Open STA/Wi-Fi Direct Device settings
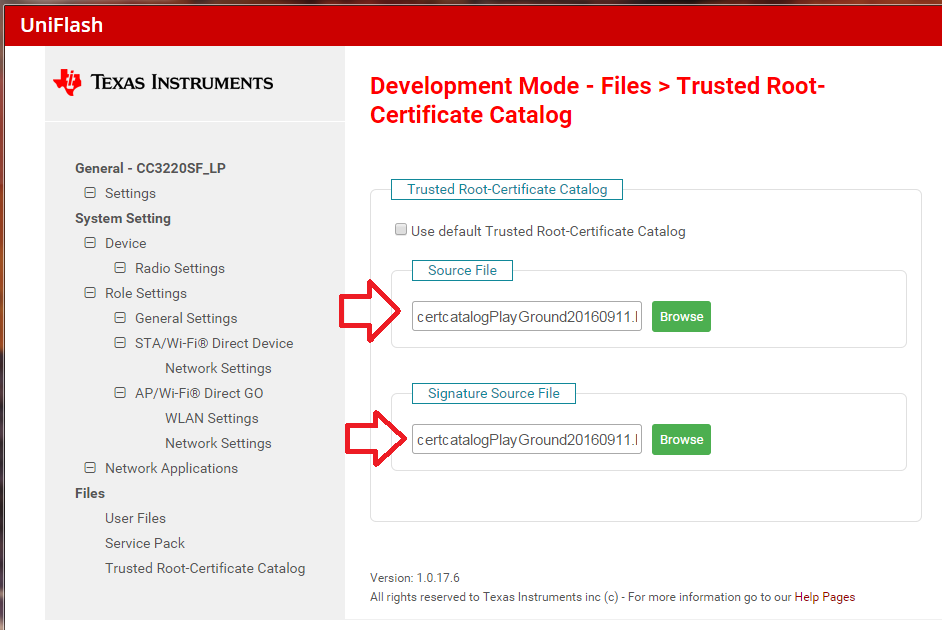Screen dimensions: 942x630 214,344
